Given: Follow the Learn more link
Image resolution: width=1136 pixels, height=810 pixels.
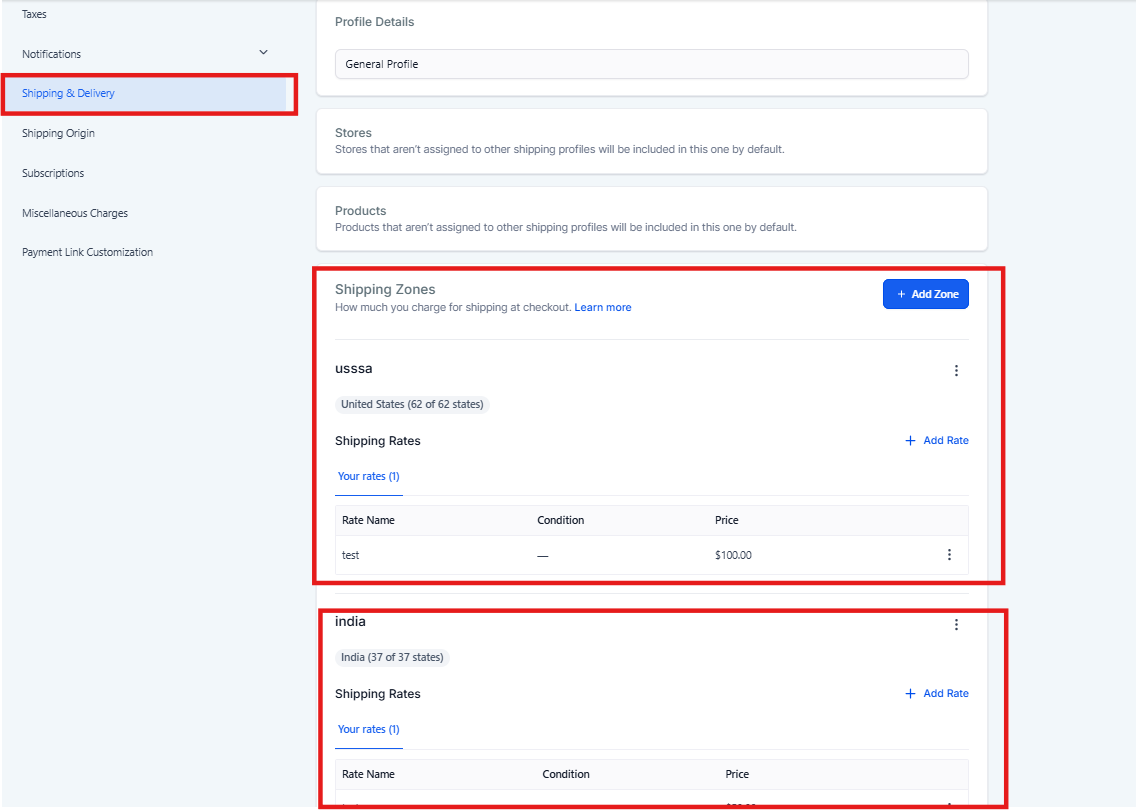Looking at the screenshot, I should point(602,307).
